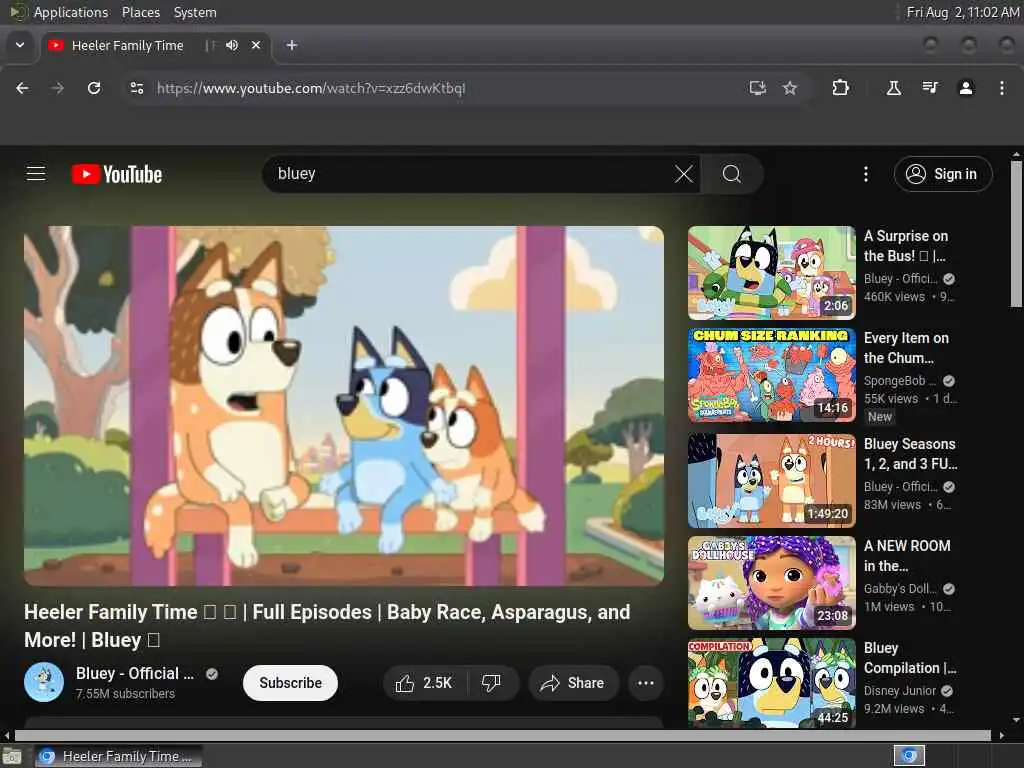The width and height of the screenshot is (1024, 768).
Task: Click the magnifier search button
Action: [731, 174]
